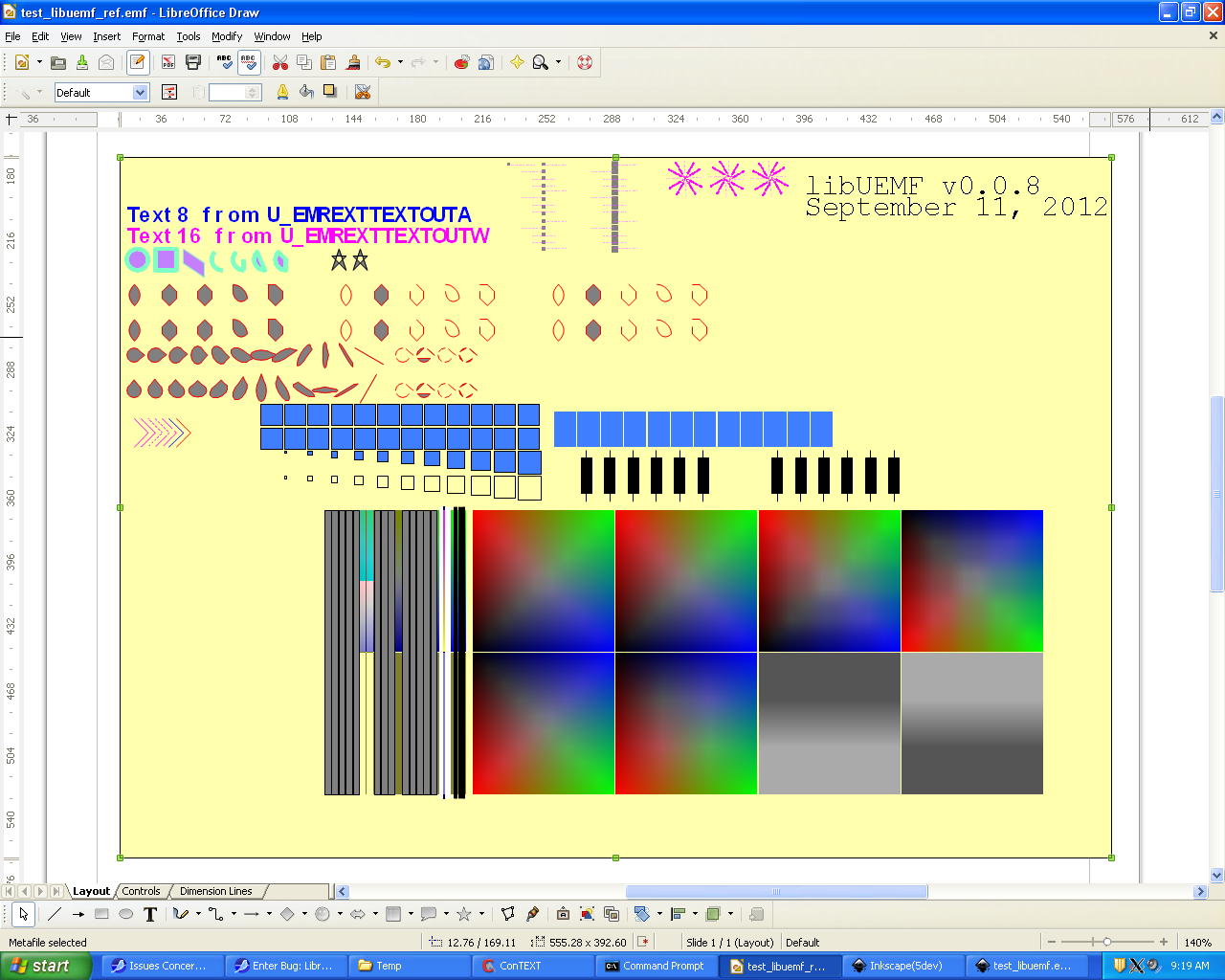Select the Text tool
Viewport: 1225px width, 980px height.
pos(150,914)
